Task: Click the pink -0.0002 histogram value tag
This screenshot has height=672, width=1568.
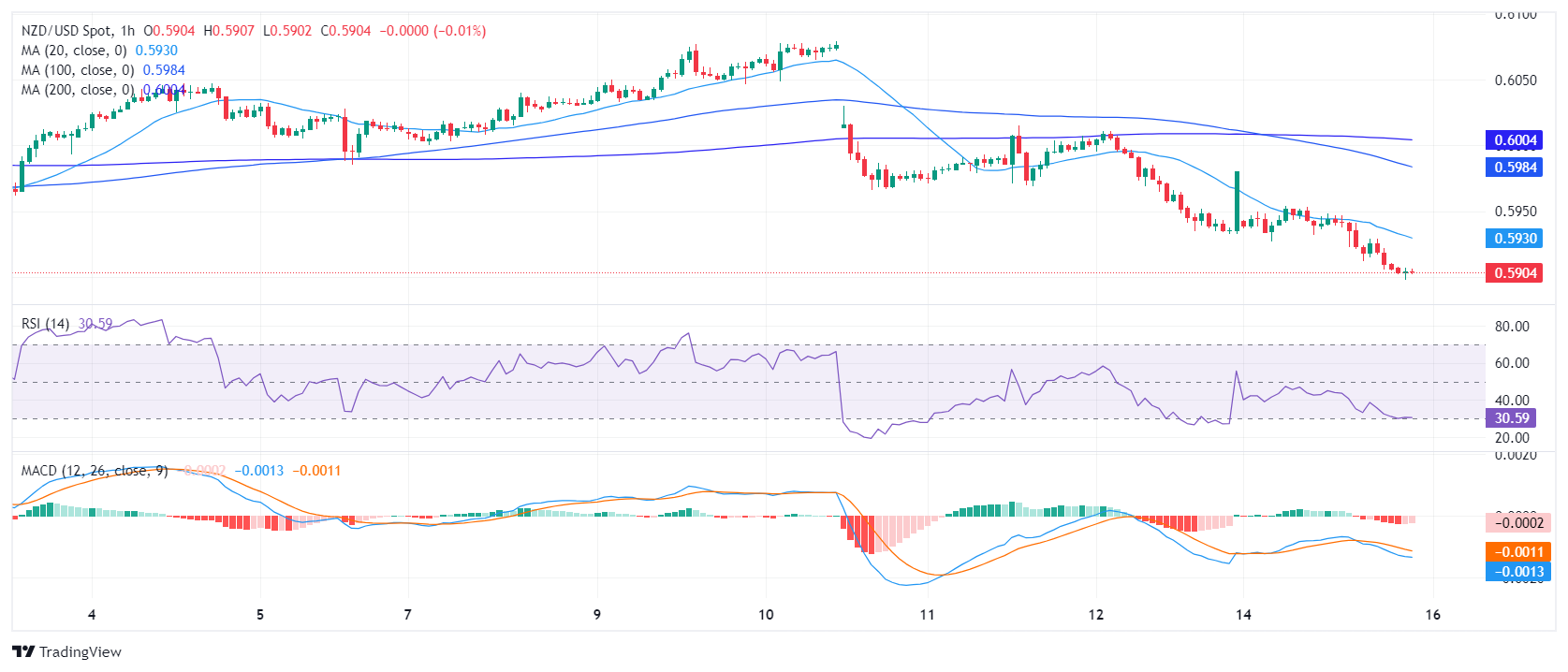Action: point(1517,523)
